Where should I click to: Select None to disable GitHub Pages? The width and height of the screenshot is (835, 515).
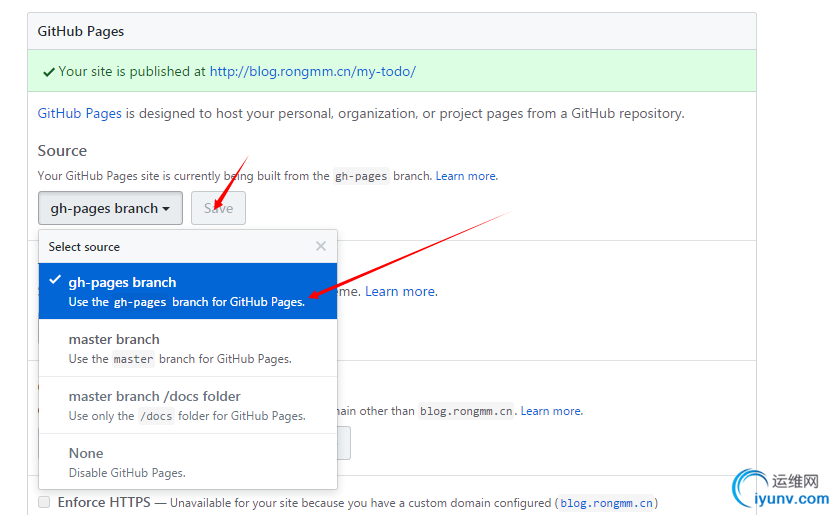point(188,462)
